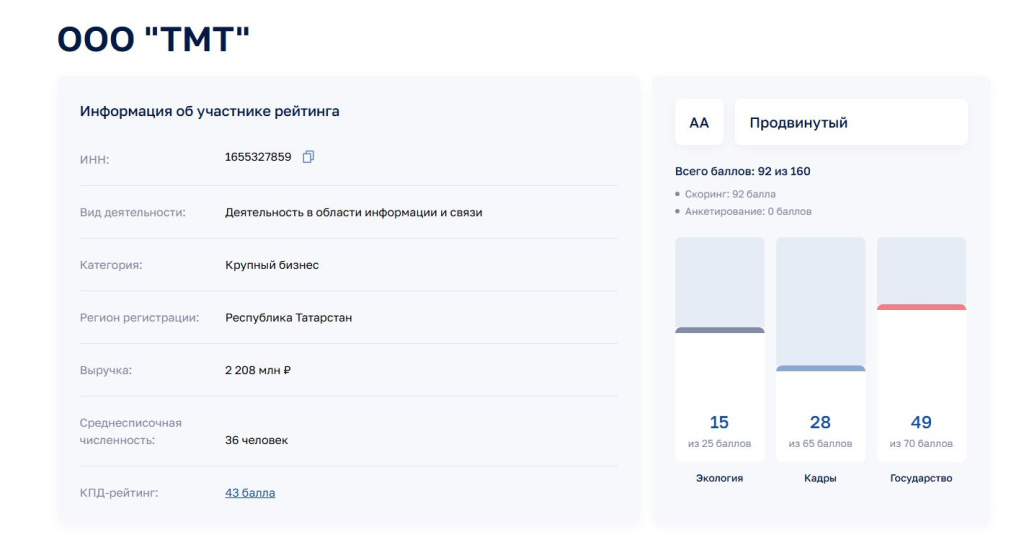Click the Государство score value 49
Viewport: 1024px width, 545px height.
[x=921, y=422]
